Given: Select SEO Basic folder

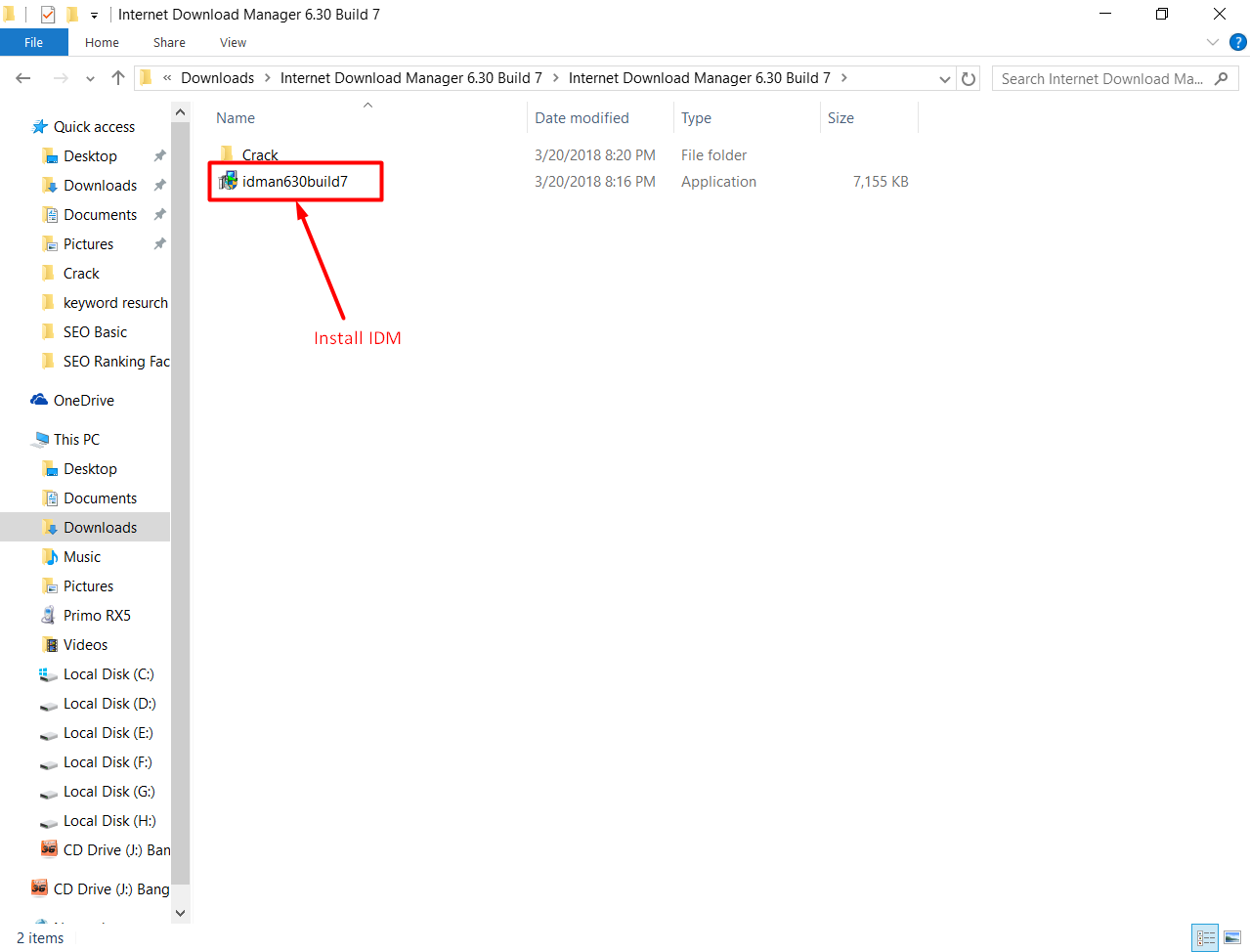Looking at the screenshot, I should [x=95, y=331].
